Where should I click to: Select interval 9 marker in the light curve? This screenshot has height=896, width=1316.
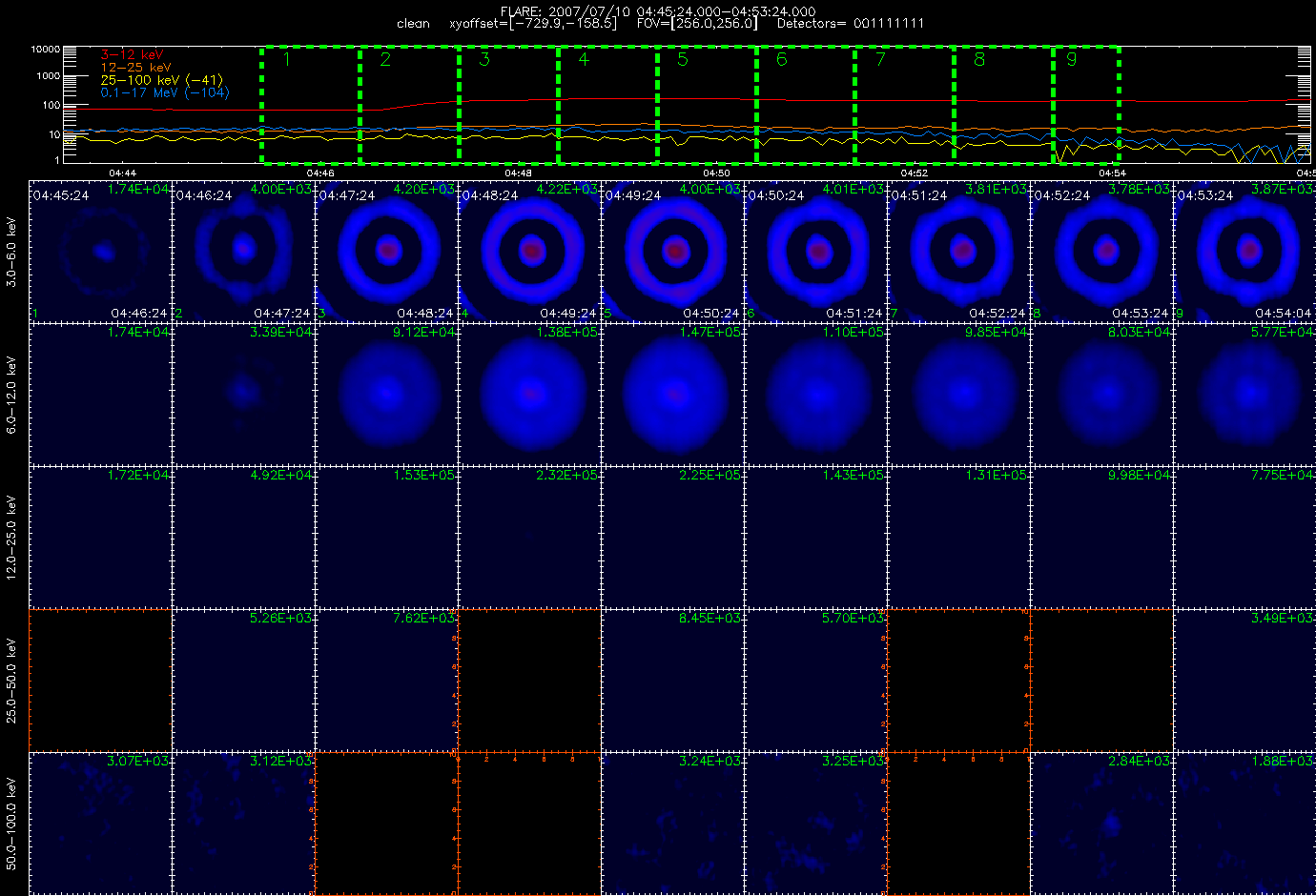[1072, 59]
